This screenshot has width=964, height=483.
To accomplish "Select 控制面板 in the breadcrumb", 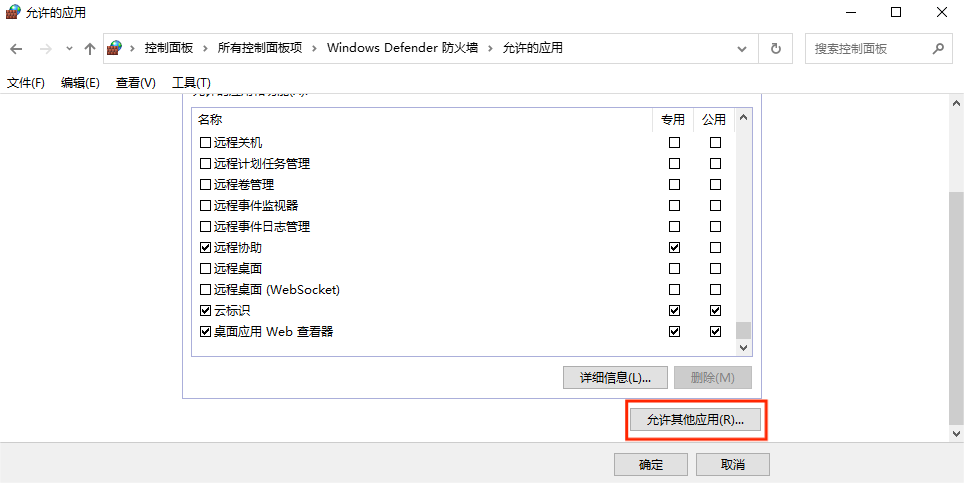I will pyautogui.click(x=169, y=47).
